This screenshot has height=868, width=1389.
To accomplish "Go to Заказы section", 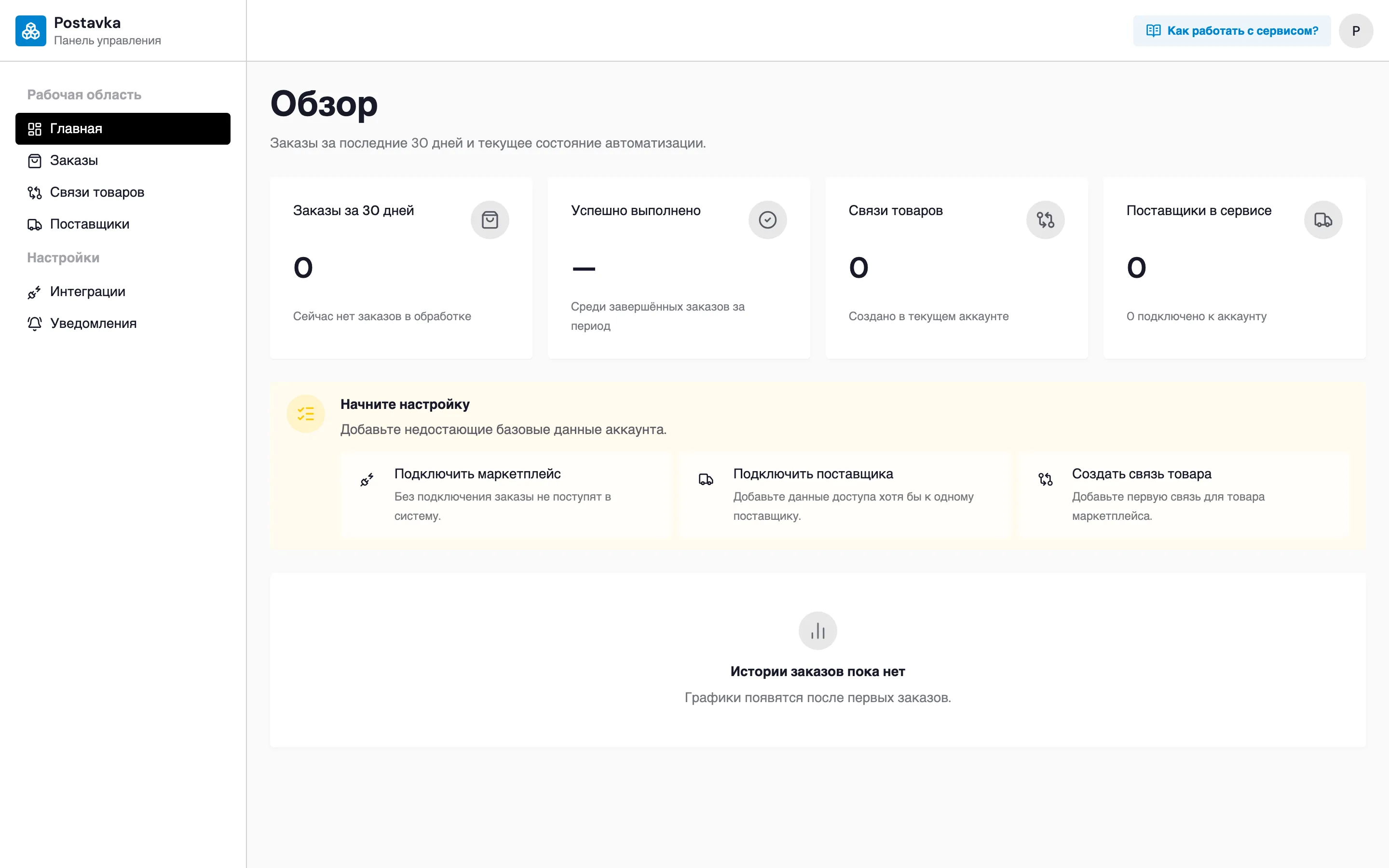I will pos(123,161).
